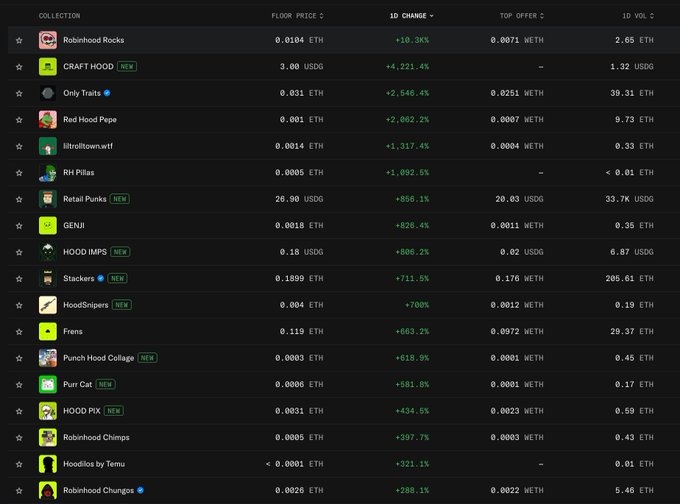This screenshot has height=504, width=680.
Task: Sort by Floor Price column
Action: point(298,16)
